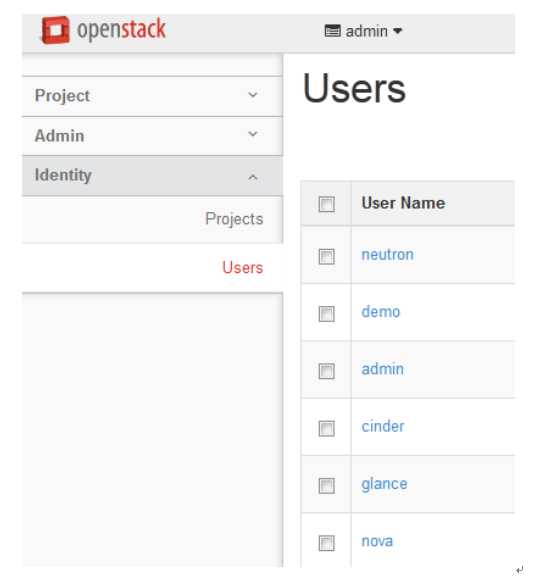Tick the admin user checkbox
Screen dimensions: 555x588
(326, 371)
